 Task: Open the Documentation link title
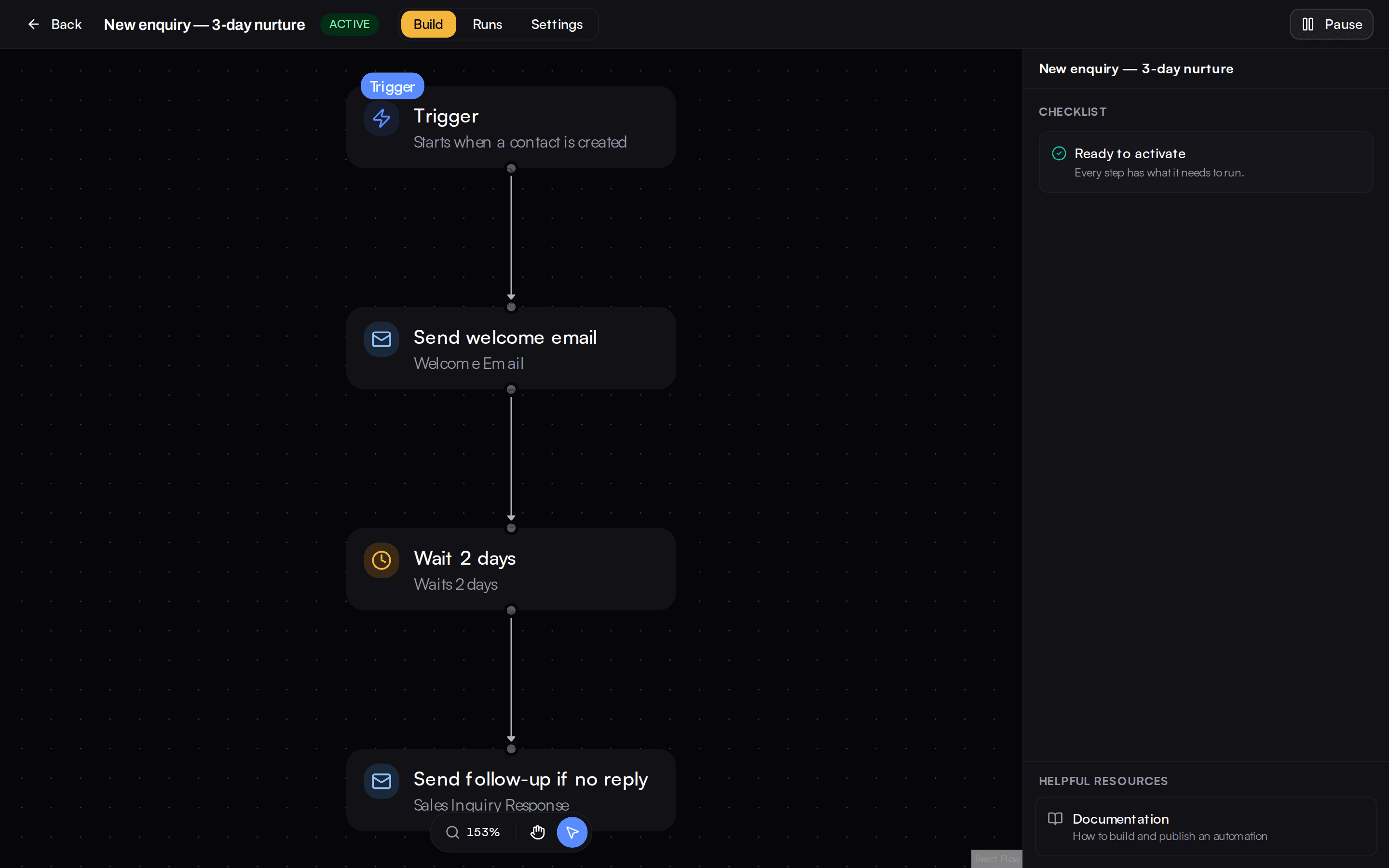[x=1120, y=819]
